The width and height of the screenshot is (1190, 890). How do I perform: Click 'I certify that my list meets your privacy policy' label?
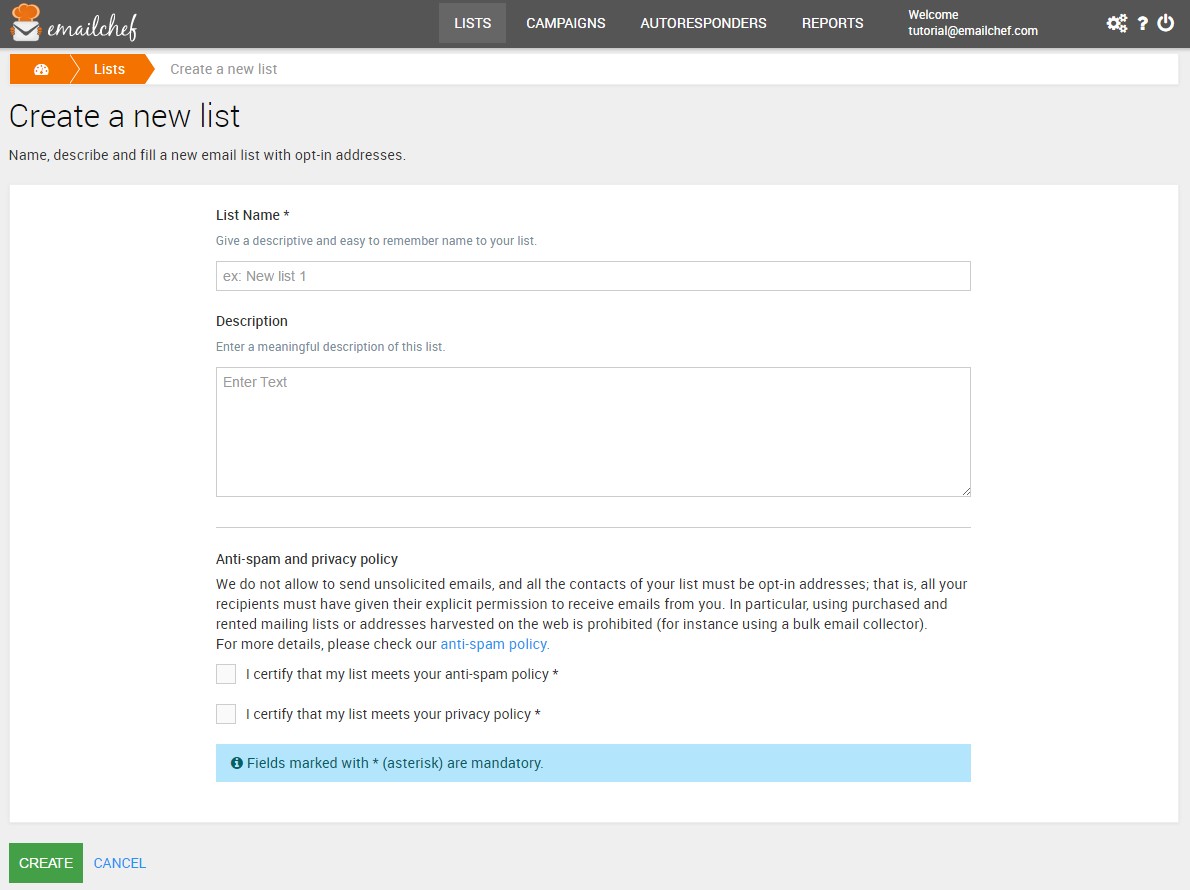coord(393,715)
